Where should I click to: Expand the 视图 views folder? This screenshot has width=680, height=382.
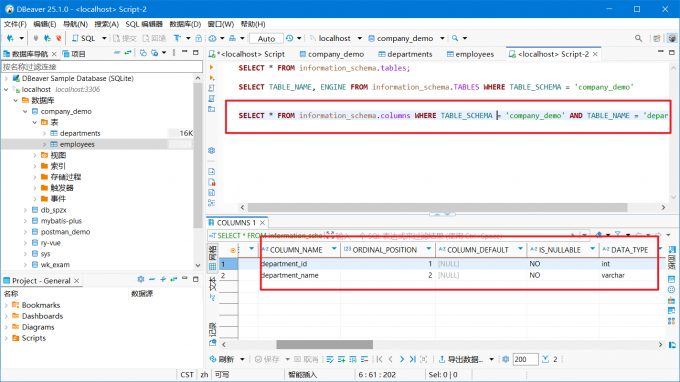click(35, 155)
